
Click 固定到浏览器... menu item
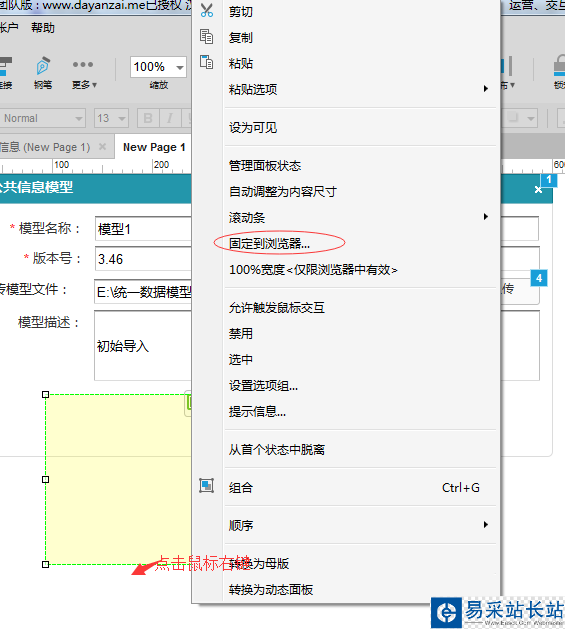tap(346, 243)
